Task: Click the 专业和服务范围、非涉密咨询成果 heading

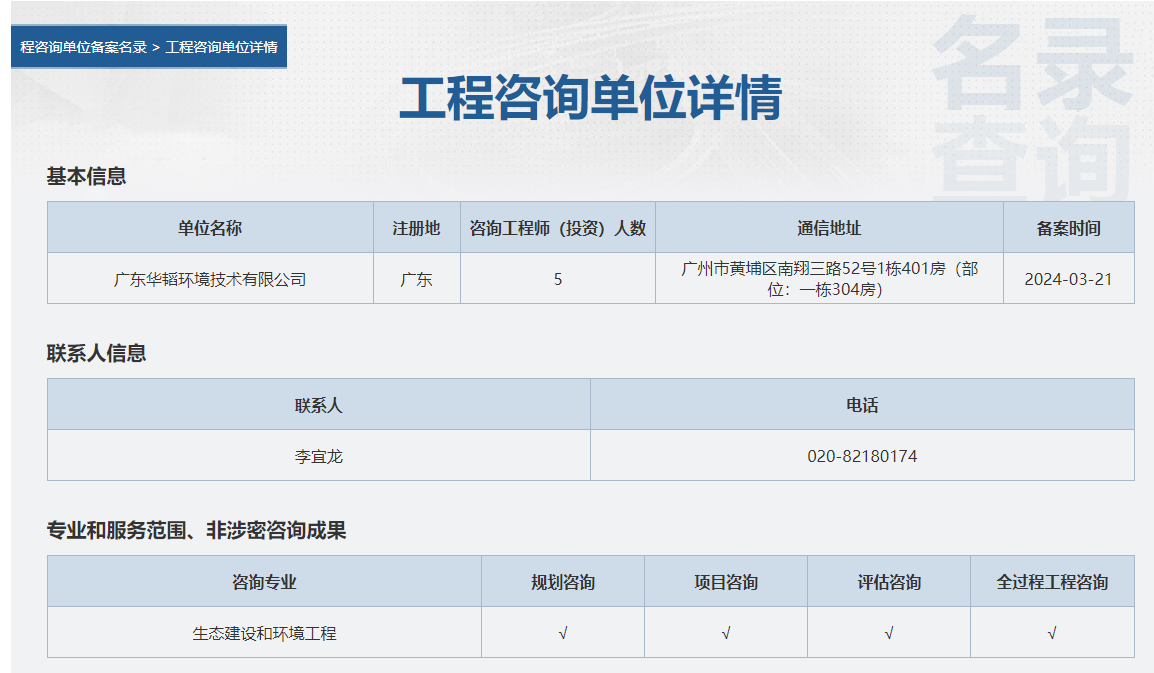Action: (x=197, y=530)
